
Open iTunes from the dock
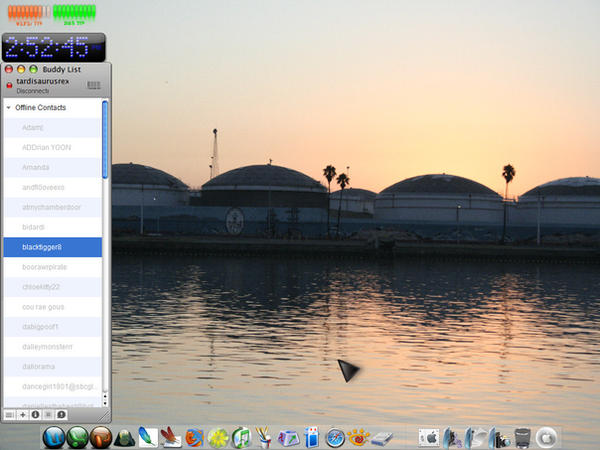tap(241, 438)
